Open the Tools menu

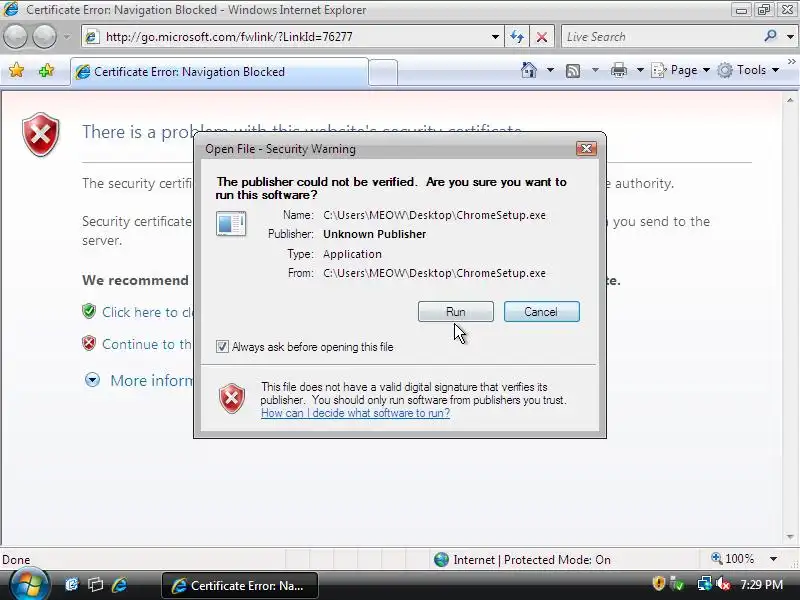(x=748, y=70)
